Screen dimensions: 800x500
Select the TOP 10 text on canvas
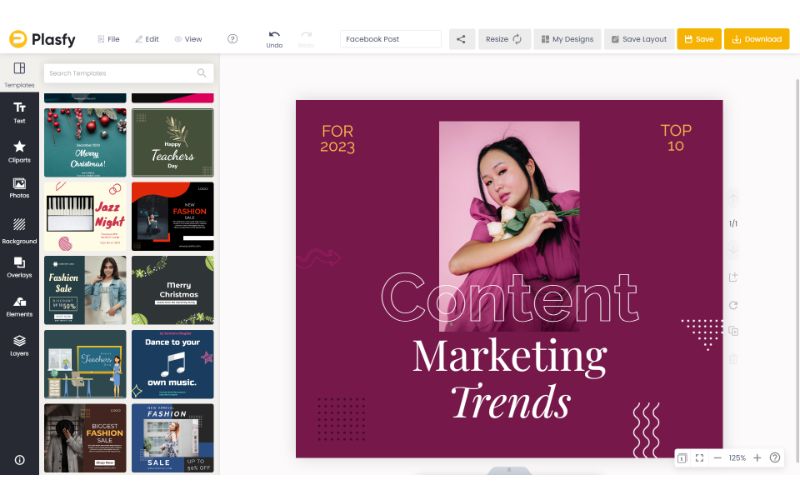tap(676, 138)
